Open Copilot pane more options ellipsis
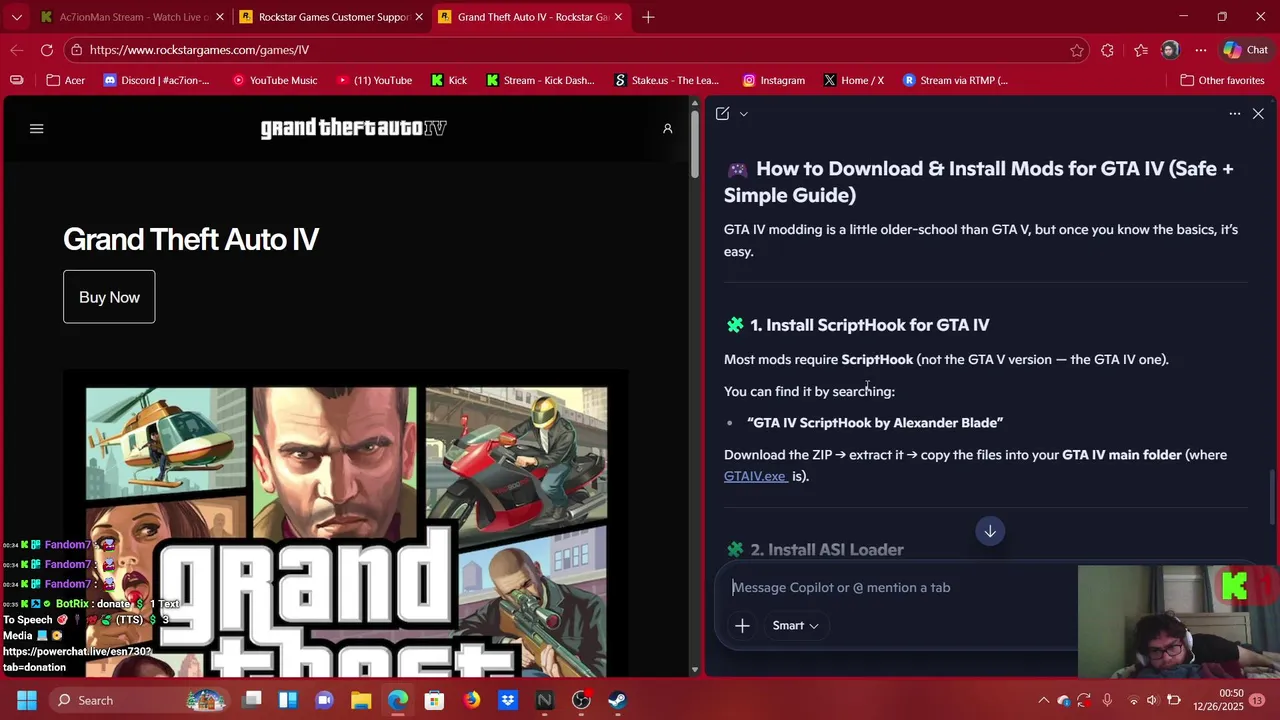The image size is (1280, 720). (1235, 114)
